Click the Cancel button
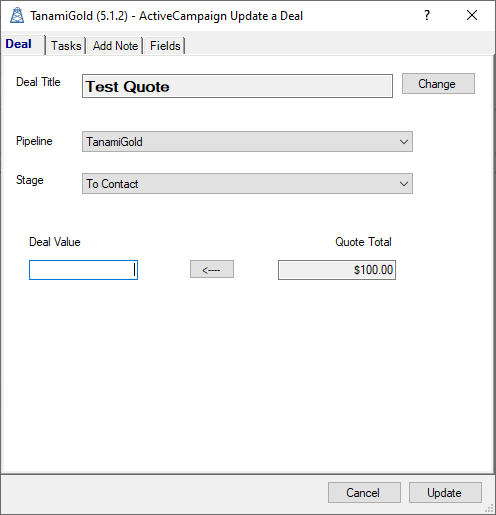Image resolution: width=496 pixels, height=515 pixels. (x=364, y=492)
